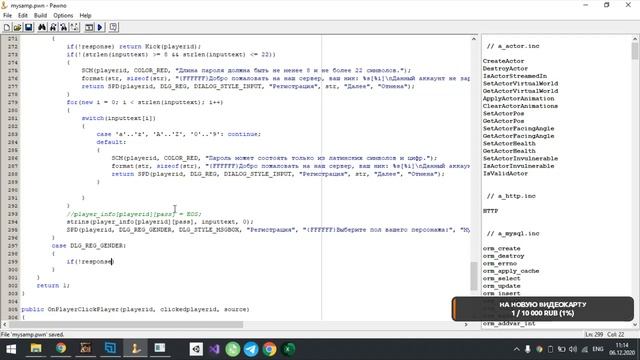This screenshot has width=640, height=360.
Task: Click the 'case DLG_REG_GENDER:' line in the editor
Action: coord(89,246)
